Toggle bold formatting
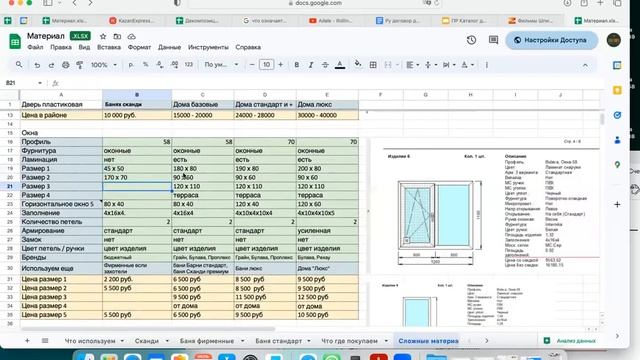Screen dimensions: 640x360 (x=297, y=65)
